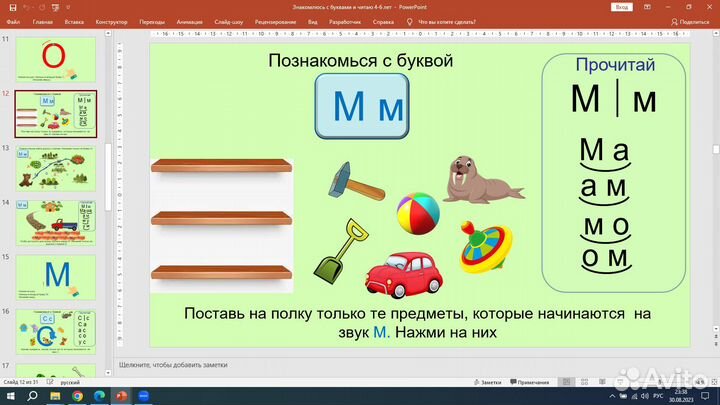Screen dimensions: 720x405
Task: Open Windows search in taskbar
Action: (32, 396)
